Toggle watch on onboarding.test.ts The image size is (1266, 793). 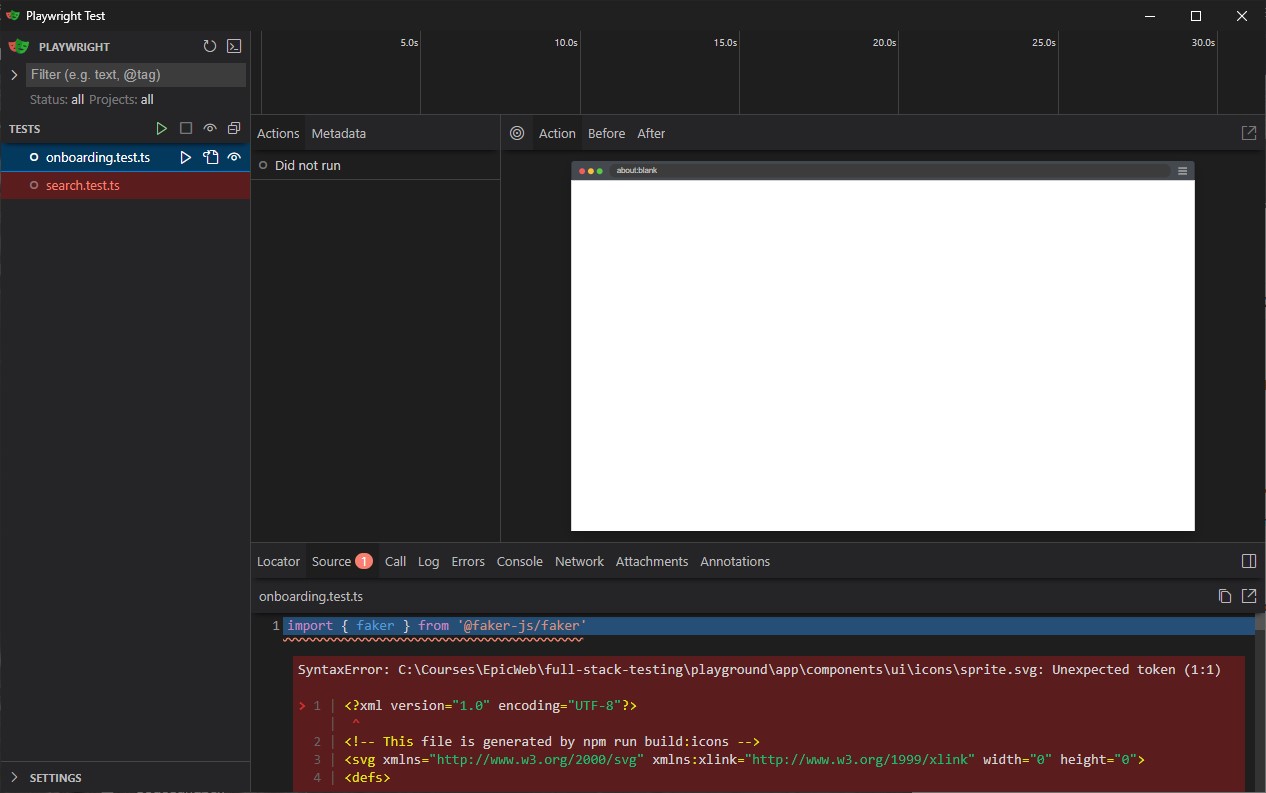pos(234,158)
